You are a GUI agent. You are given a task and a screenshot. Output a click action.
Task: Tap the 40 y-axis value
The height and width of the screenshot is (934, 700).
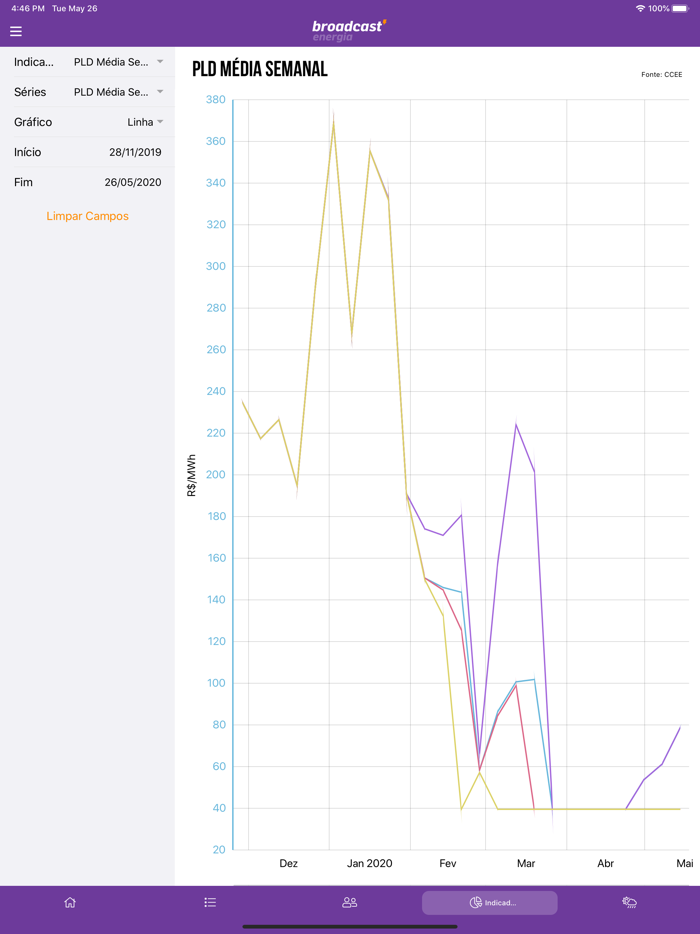coord(219,808)
